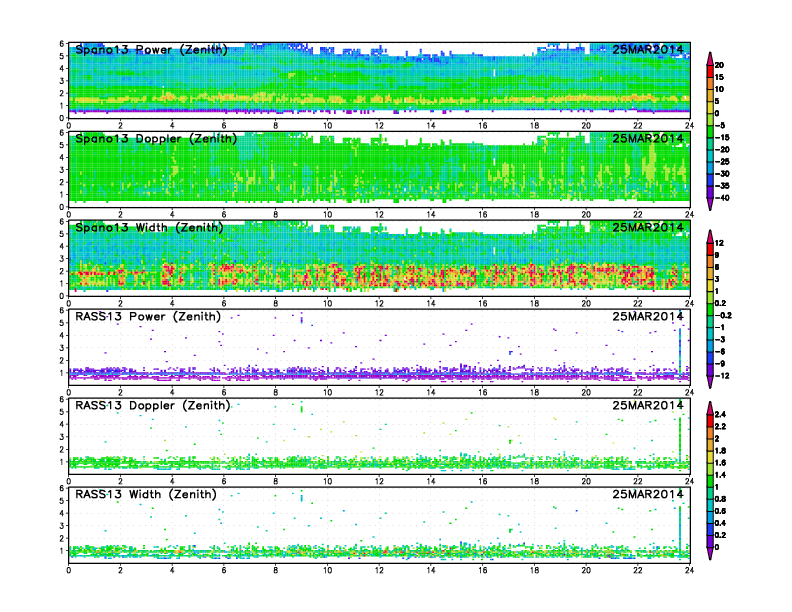Click the '2.4' label on the bottom colorbar

[720, 414]
